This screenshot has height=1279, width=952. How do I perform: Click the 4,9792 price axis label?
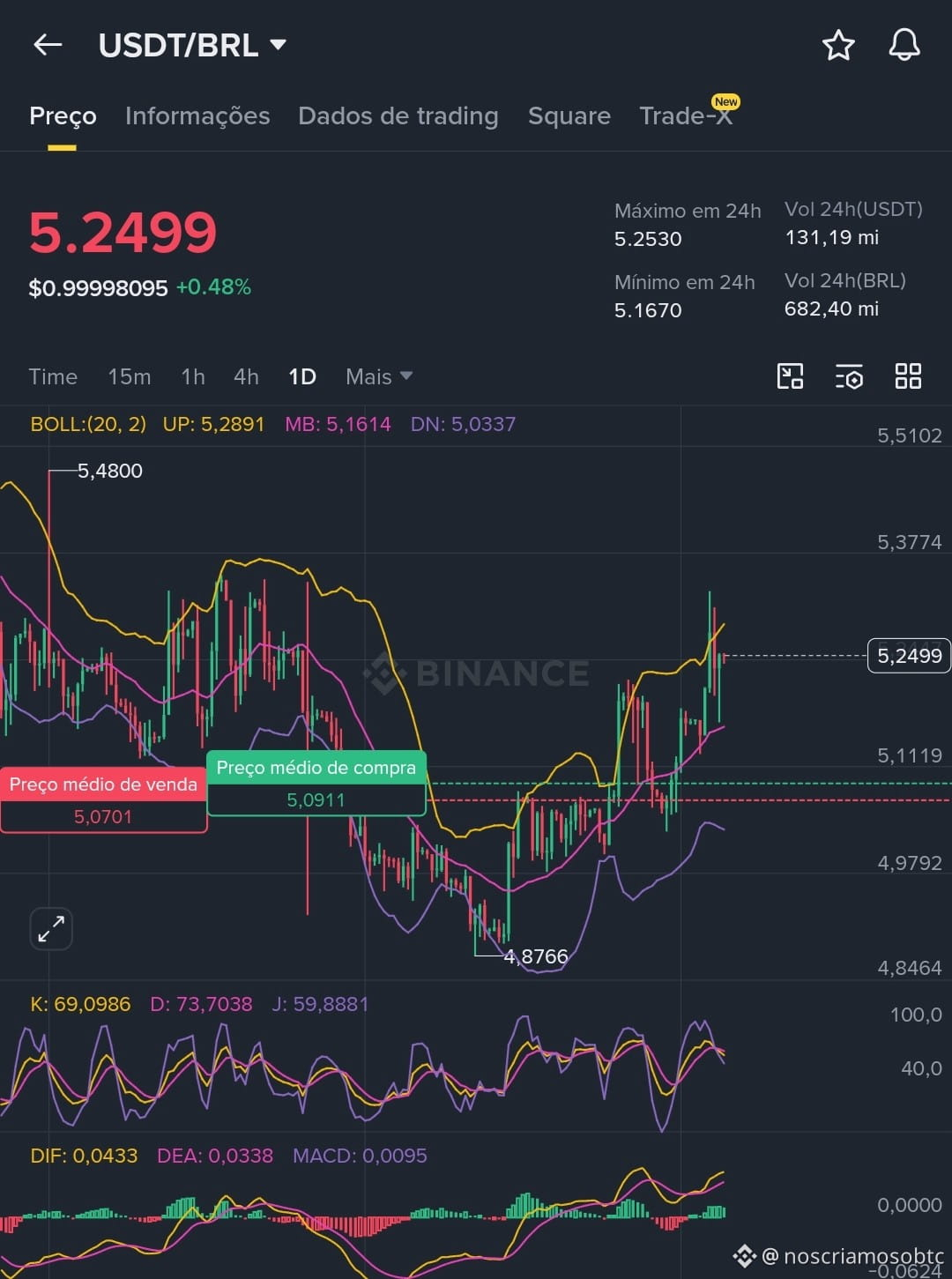tap(909, 863)
